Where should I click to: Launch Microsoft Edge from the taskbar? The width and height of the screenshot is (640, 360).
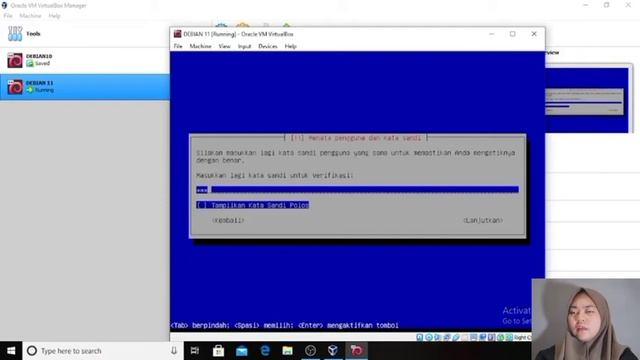[265, 351]
